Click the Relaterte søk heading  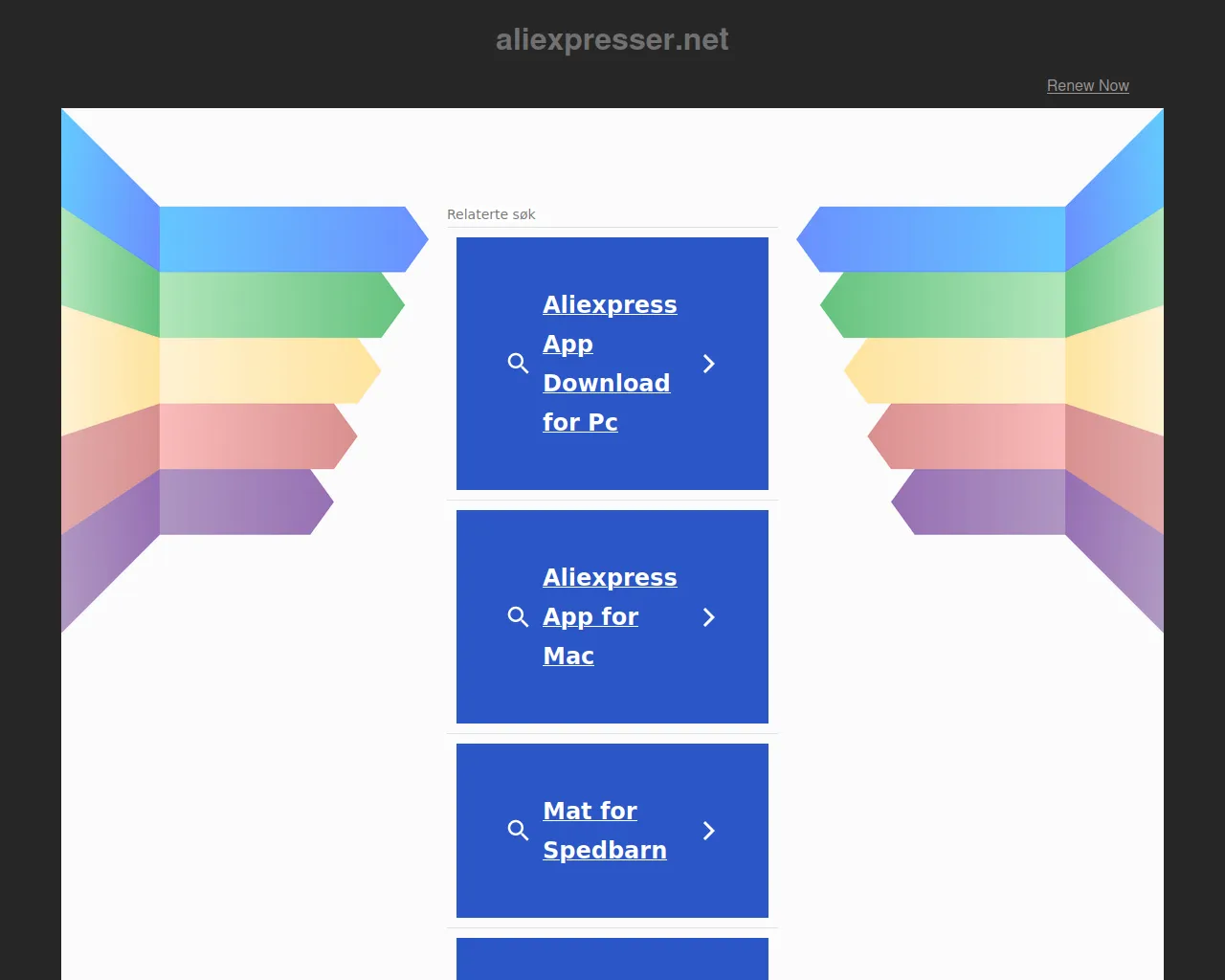(x=491, y=214)
